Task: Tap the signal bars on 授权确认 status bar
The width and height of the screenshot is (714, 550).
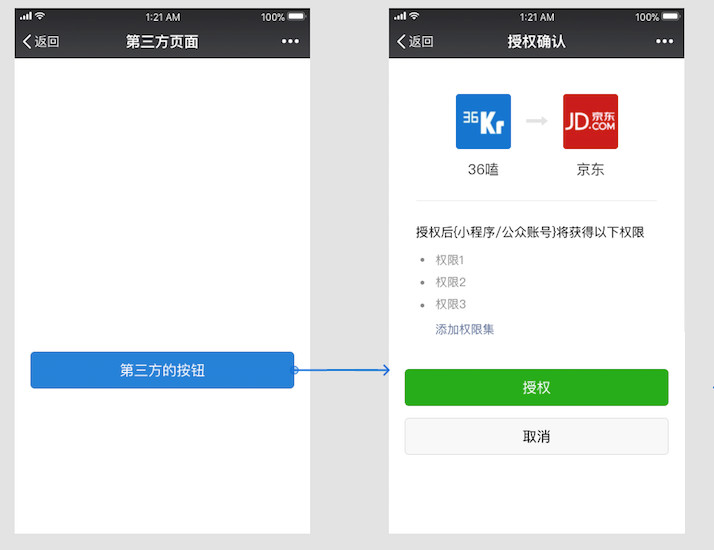Action: point(400,16)
